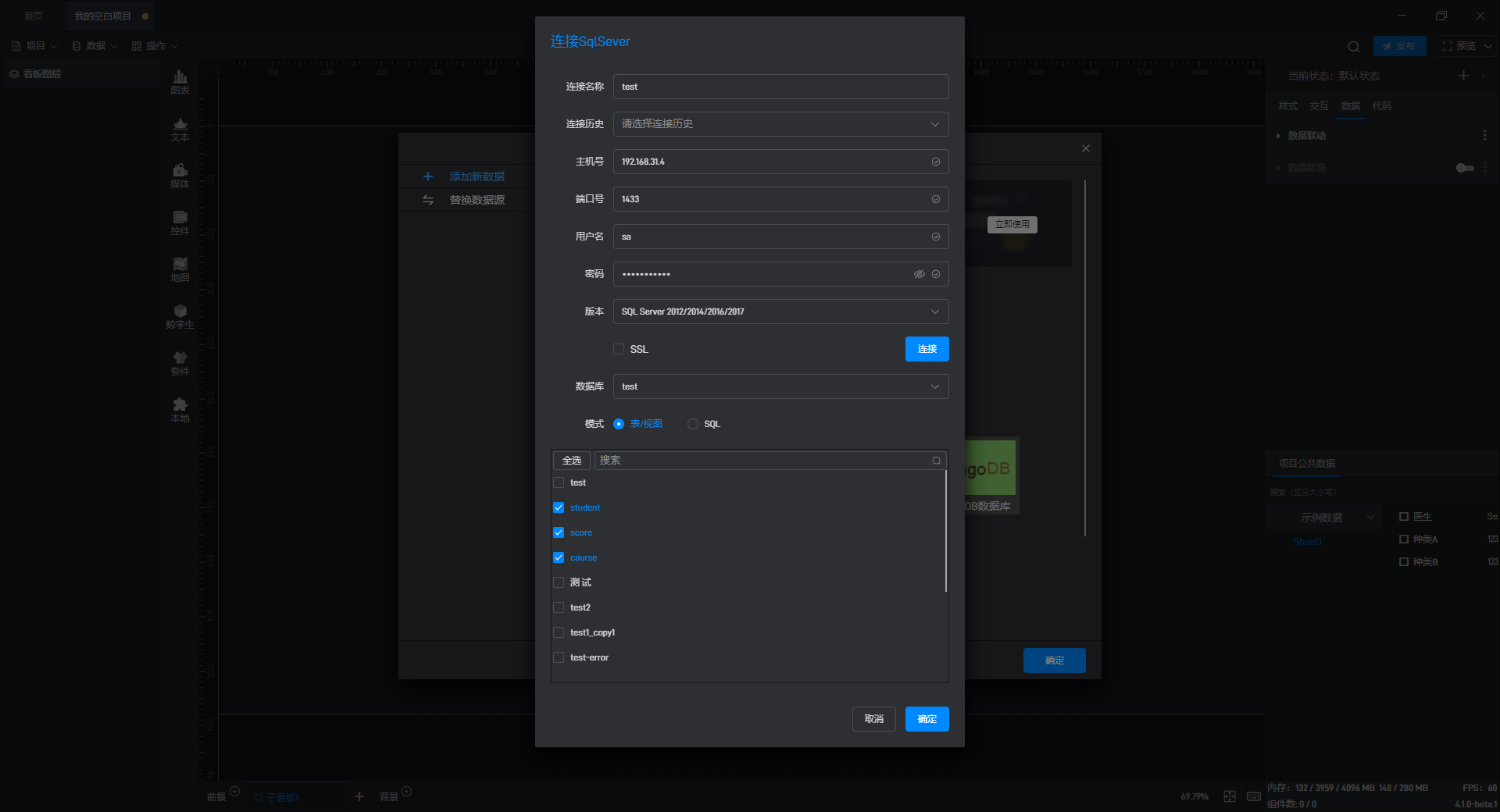Screen dimensions: 1500x812
Task: Click the validation icon in 端口号 field
Action: coord(936,199)
